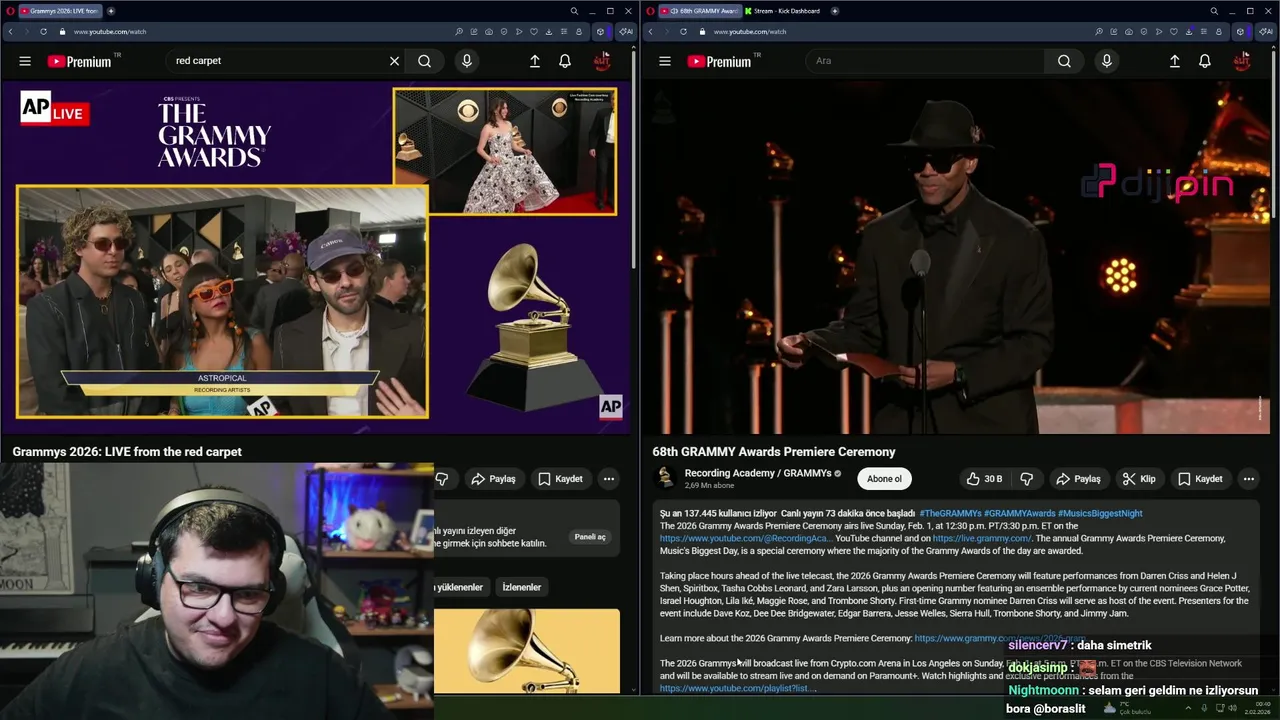Open 'Recording Academy / GRAMMYs' channel name

pyautogui.click(x=758, y=473)
